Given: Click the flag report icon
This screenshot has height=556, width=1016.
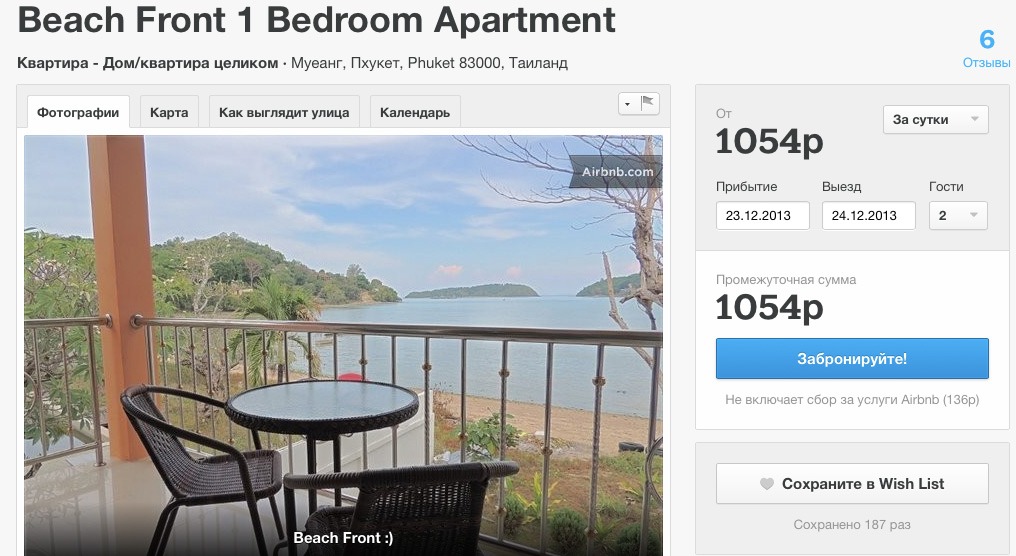Looking at the screenshot, I should [647, 103].
